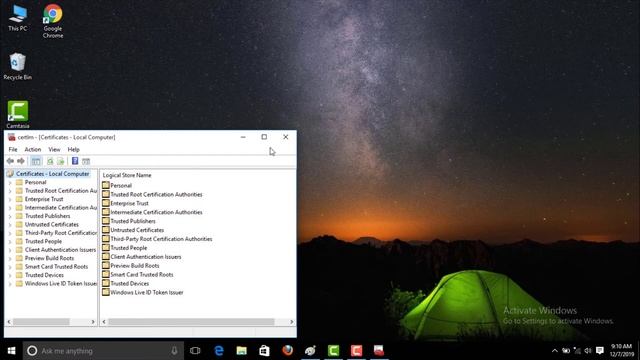Select Trusted Publishers in right list
The image size is (640, 360).
(133, 221)
